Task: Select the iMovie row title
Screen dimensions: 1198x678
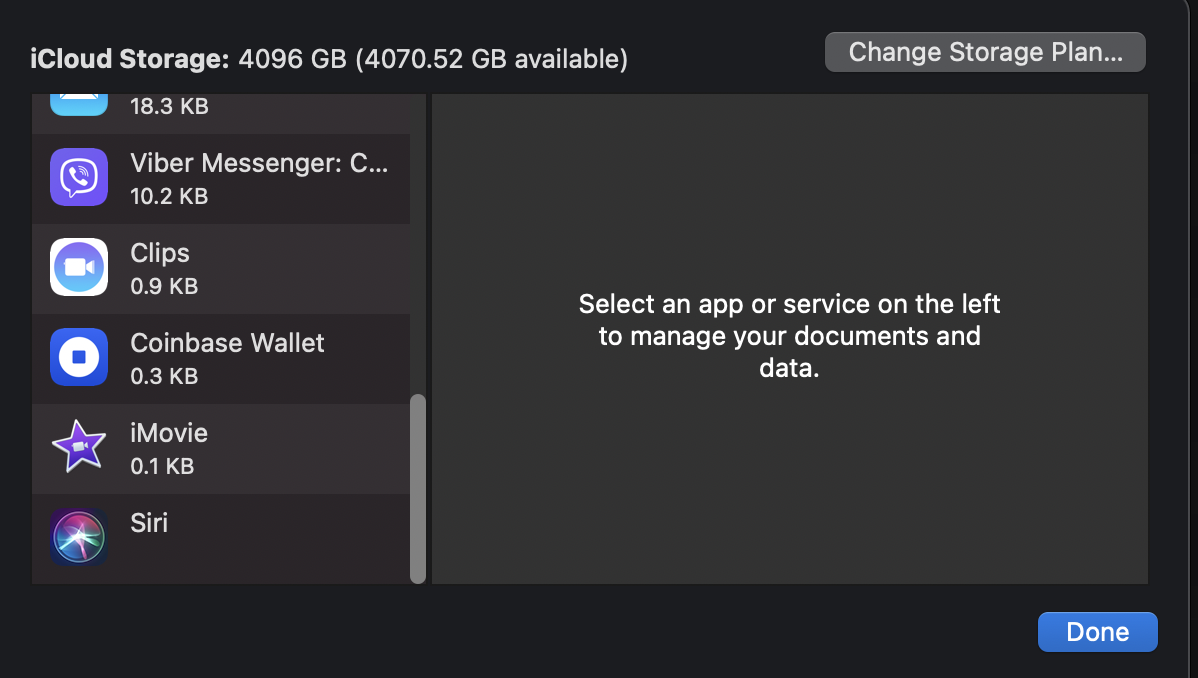Action: click(169, 433)
